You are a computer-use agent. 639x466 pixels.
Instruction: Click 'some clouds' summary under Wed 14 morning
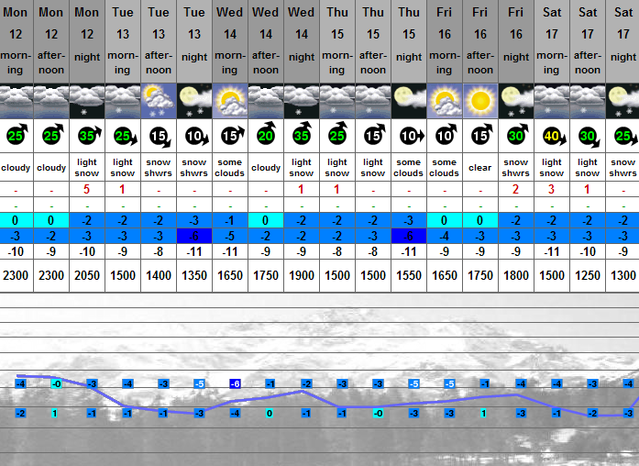tap(230, 168)
